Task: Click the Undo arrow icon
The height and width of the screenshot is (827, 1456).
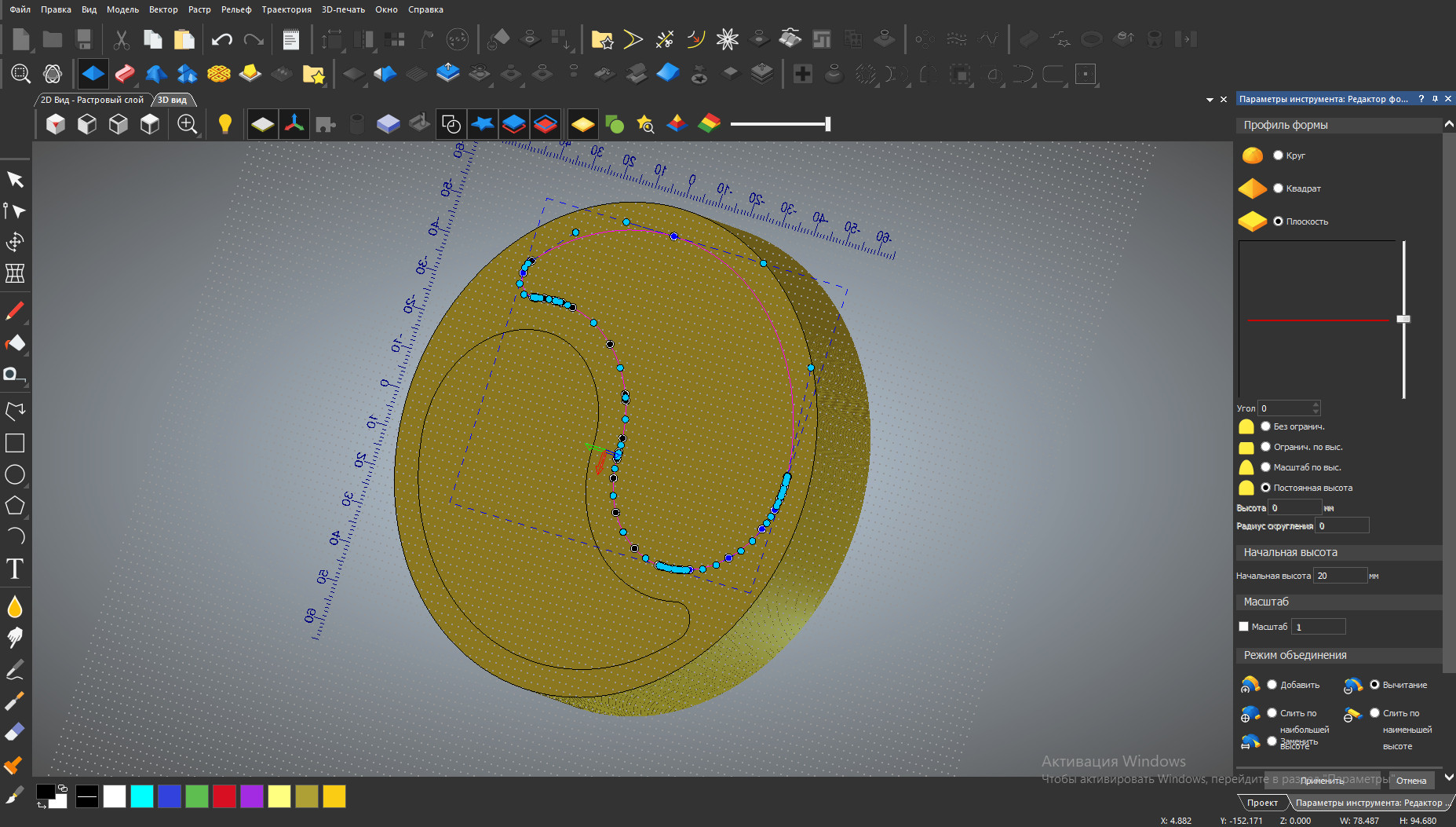Action: (x=222, y=39)
